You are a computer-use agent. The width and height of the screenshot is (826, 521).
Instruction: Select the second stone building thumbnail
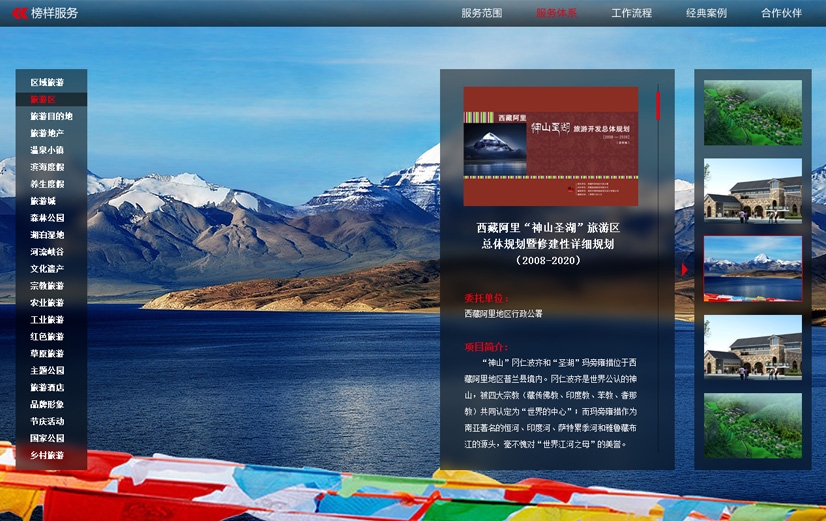(x=752, y=190)
